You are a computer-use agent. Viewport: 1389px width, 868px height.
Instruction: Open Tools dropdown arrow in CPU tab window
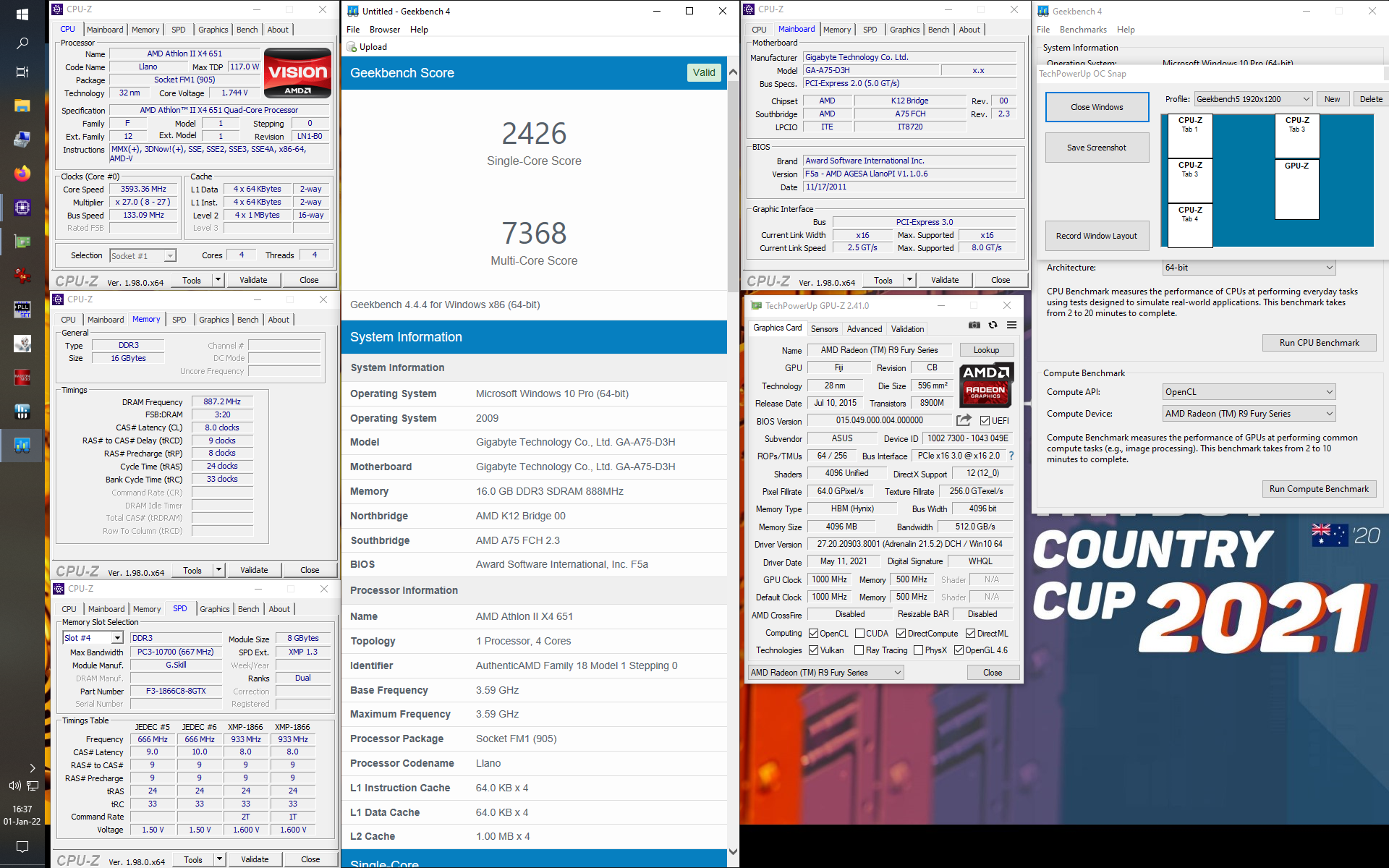point(218,280)
